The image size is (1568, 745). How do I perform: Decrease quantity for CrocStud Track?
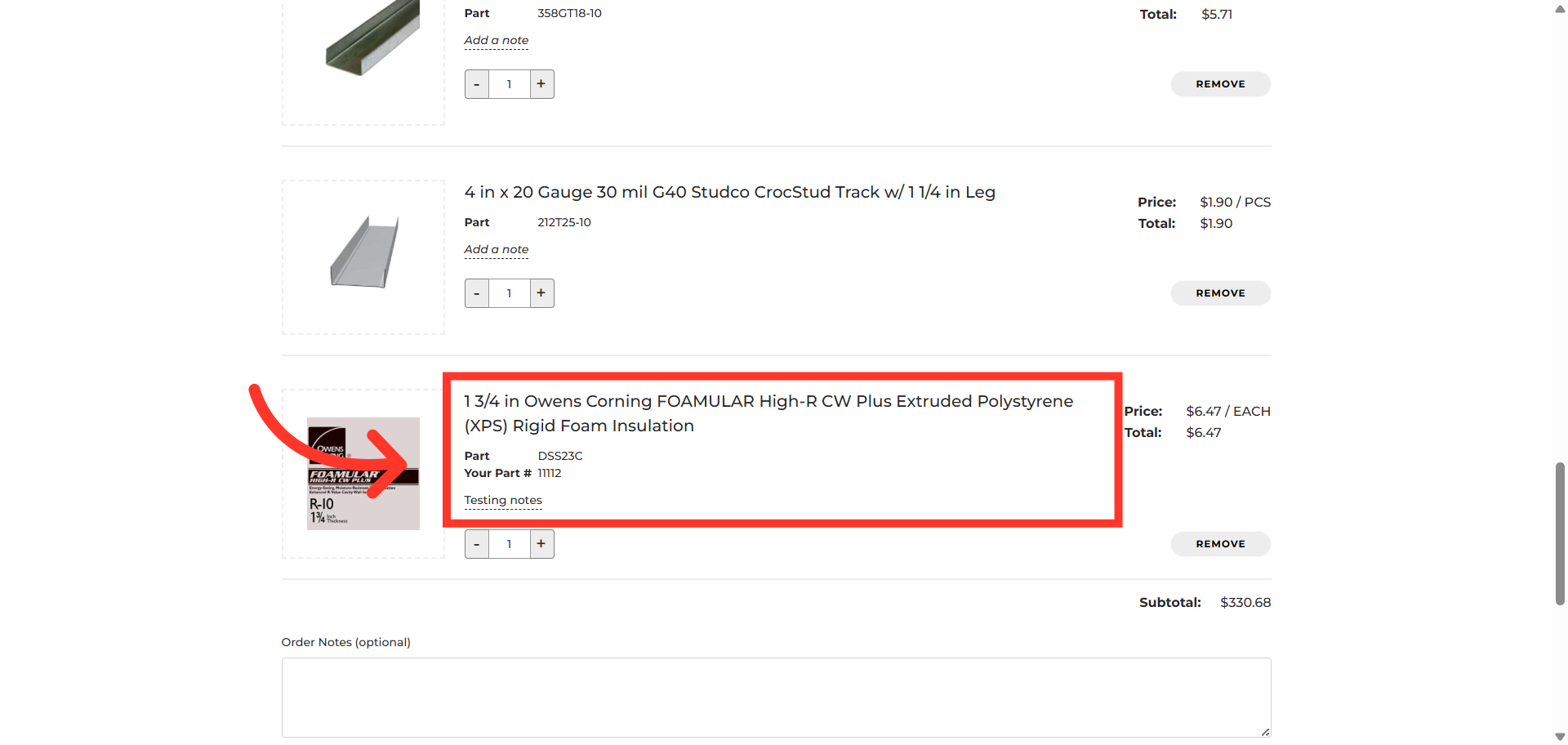pos(477,293)
